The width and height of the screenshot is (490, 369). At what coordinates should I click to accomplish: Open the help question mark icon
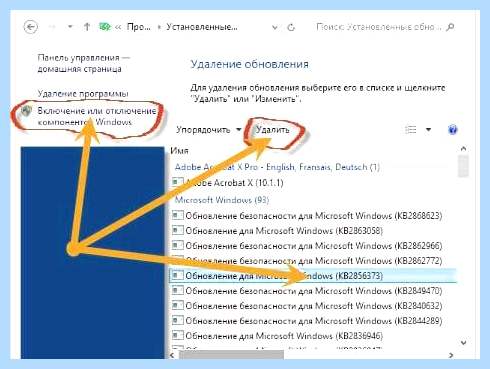click(x=452, y=130)
